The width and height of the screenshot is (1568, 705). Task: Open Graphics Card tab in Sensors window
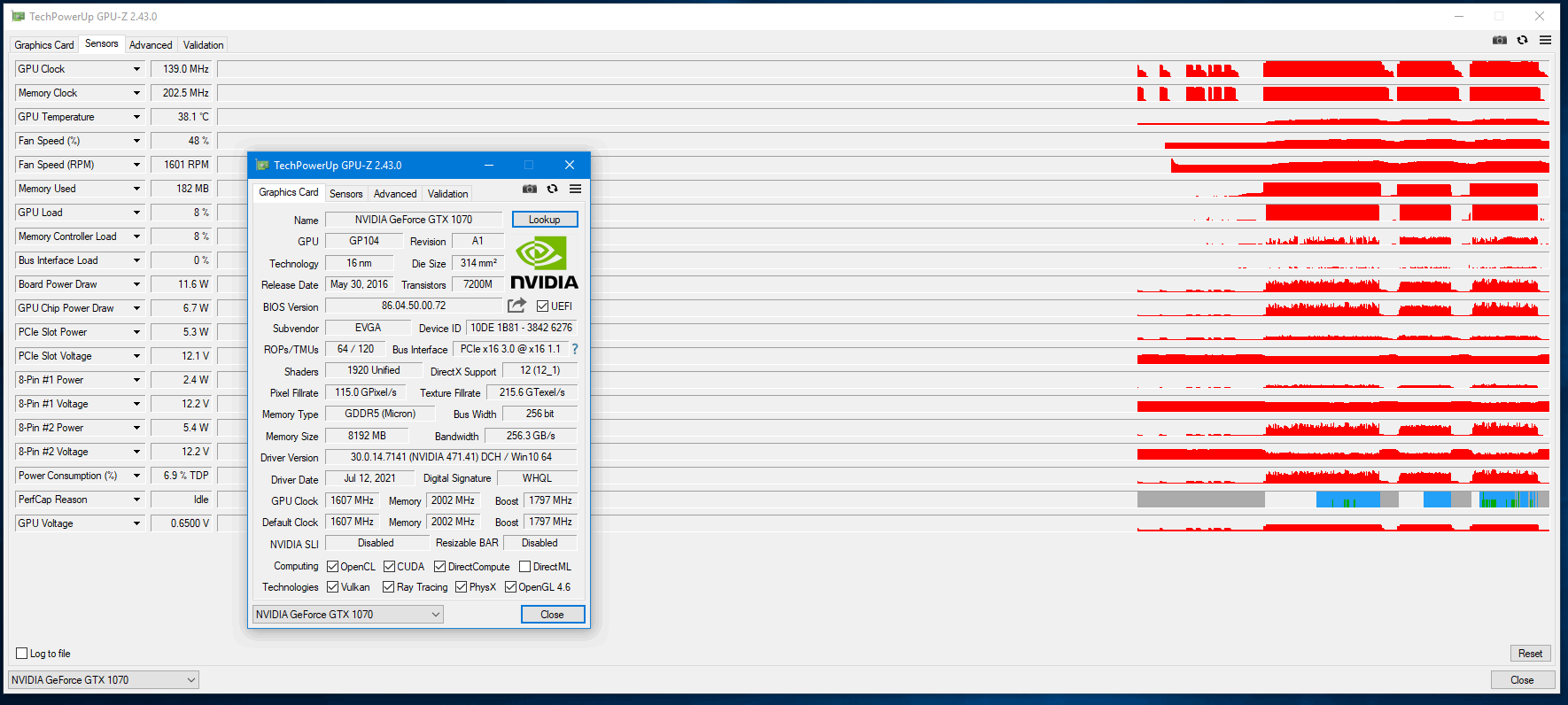click(x=44, y=45)
